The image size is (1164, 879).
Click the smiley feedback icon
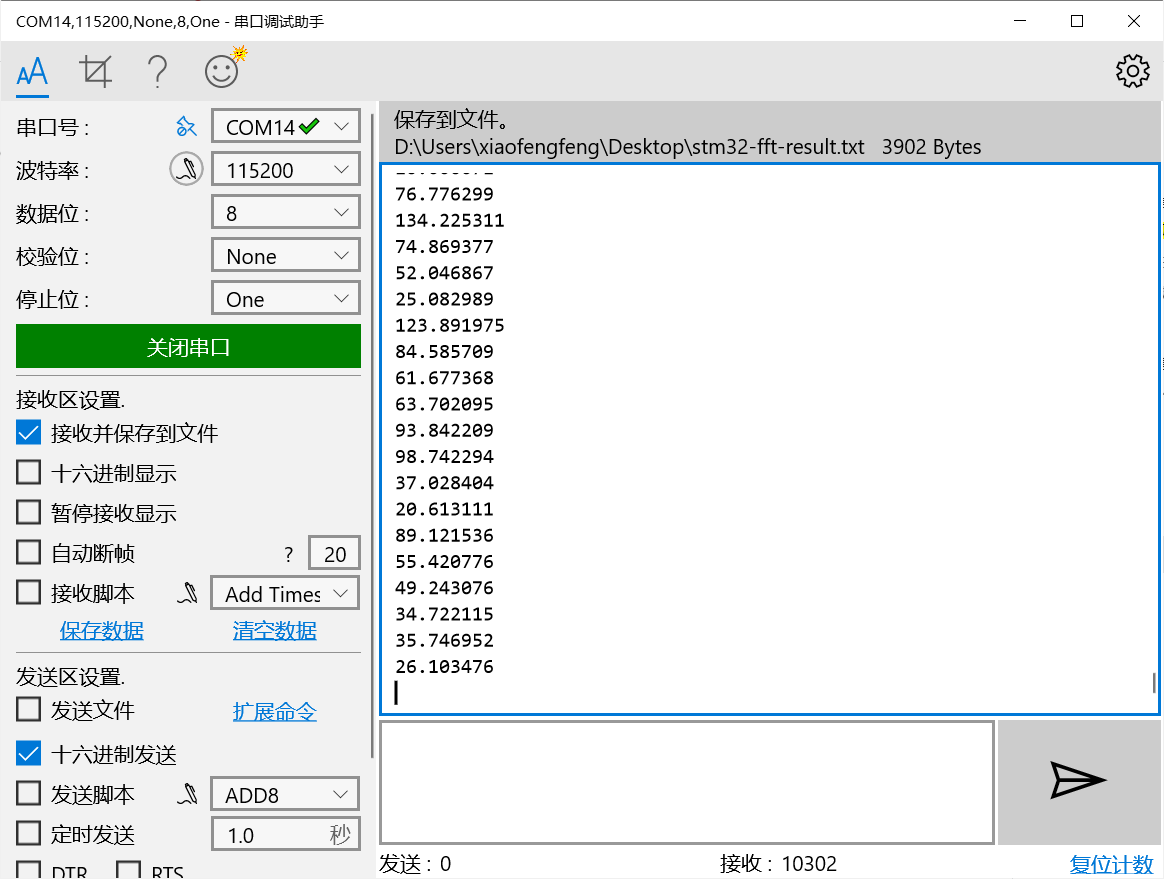(221, 70)
